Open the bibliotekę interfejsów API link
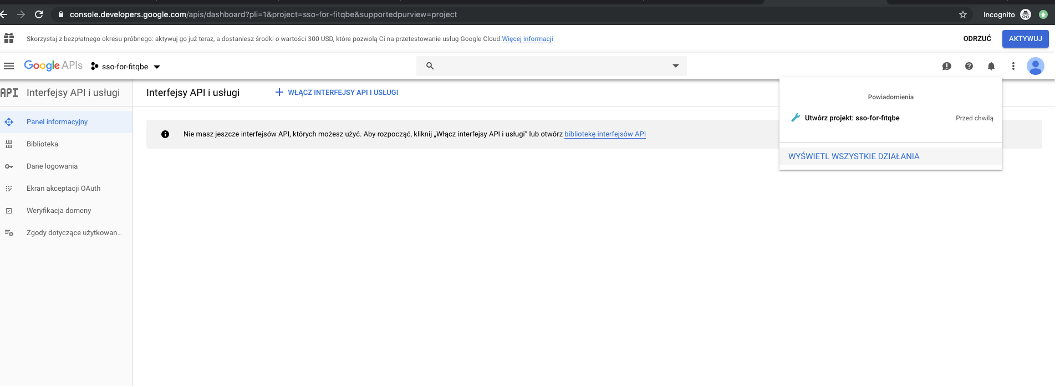Image resolution: width=1056 pixels, height=387 pixels. [605, 134]
